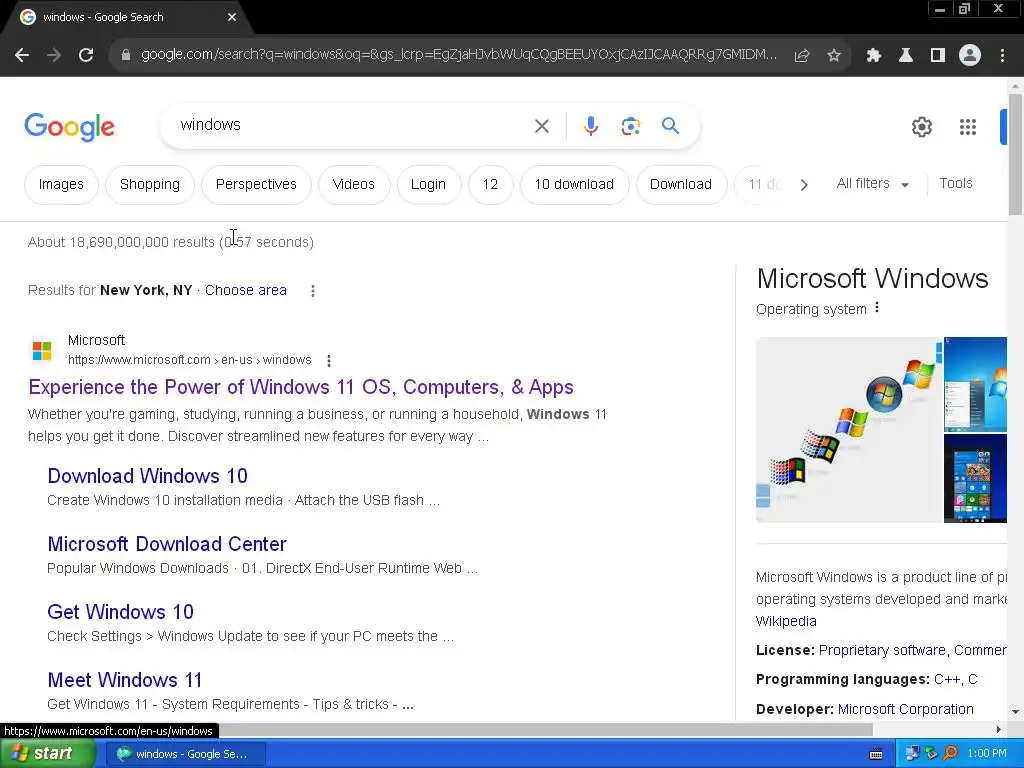Click the Microsoft favicon in the result
Viewport: 1024px width, 768px height.
click(x=42, y=350)
